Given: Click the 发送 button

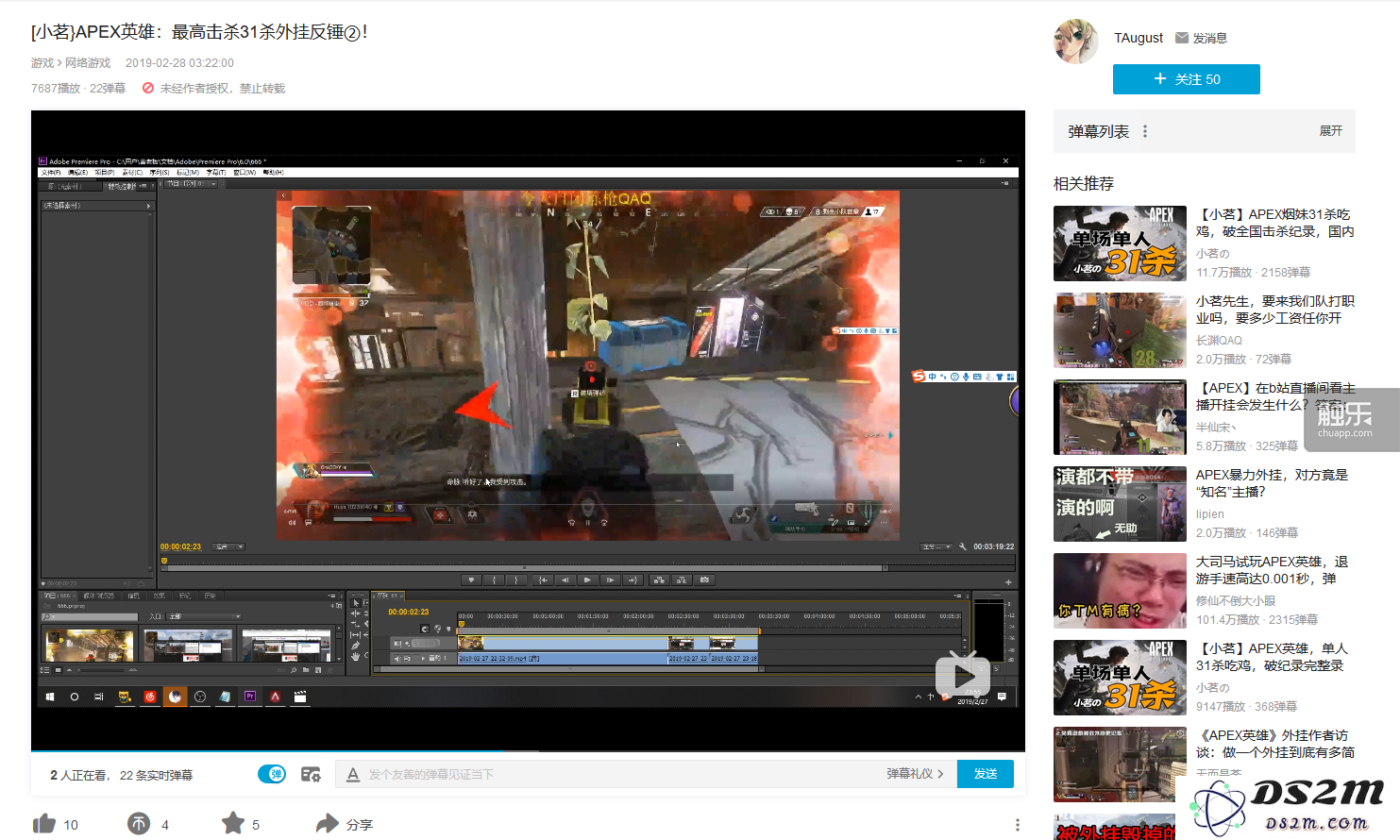Looking at the screenshot, I should [x=986, y=774].
